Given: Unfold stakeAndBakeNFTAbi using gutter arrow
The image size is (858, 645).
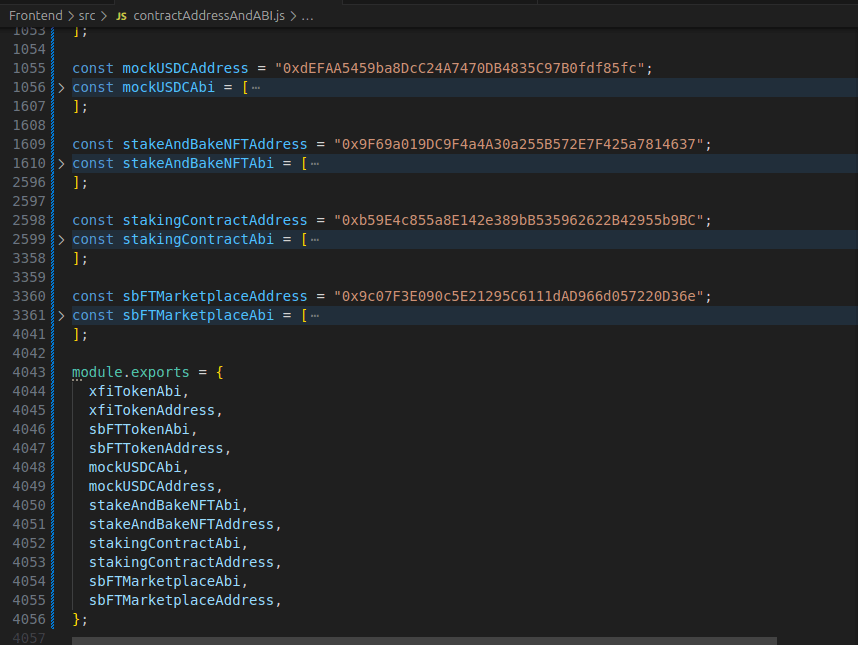Looking at the screenshot, I should 61,164.
